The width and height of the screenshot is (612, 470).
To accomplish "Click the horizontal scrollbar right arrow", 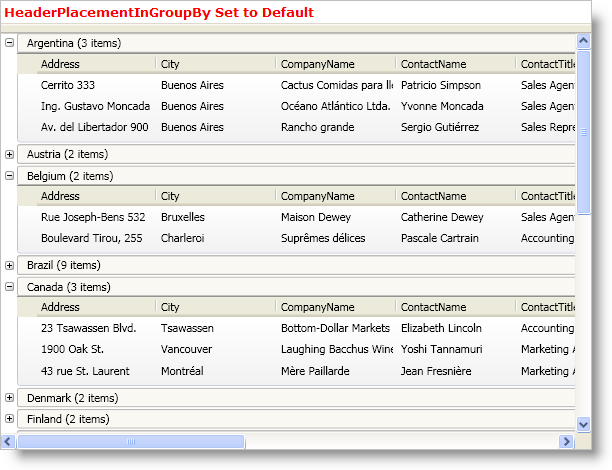I will [x=568, y=441].
